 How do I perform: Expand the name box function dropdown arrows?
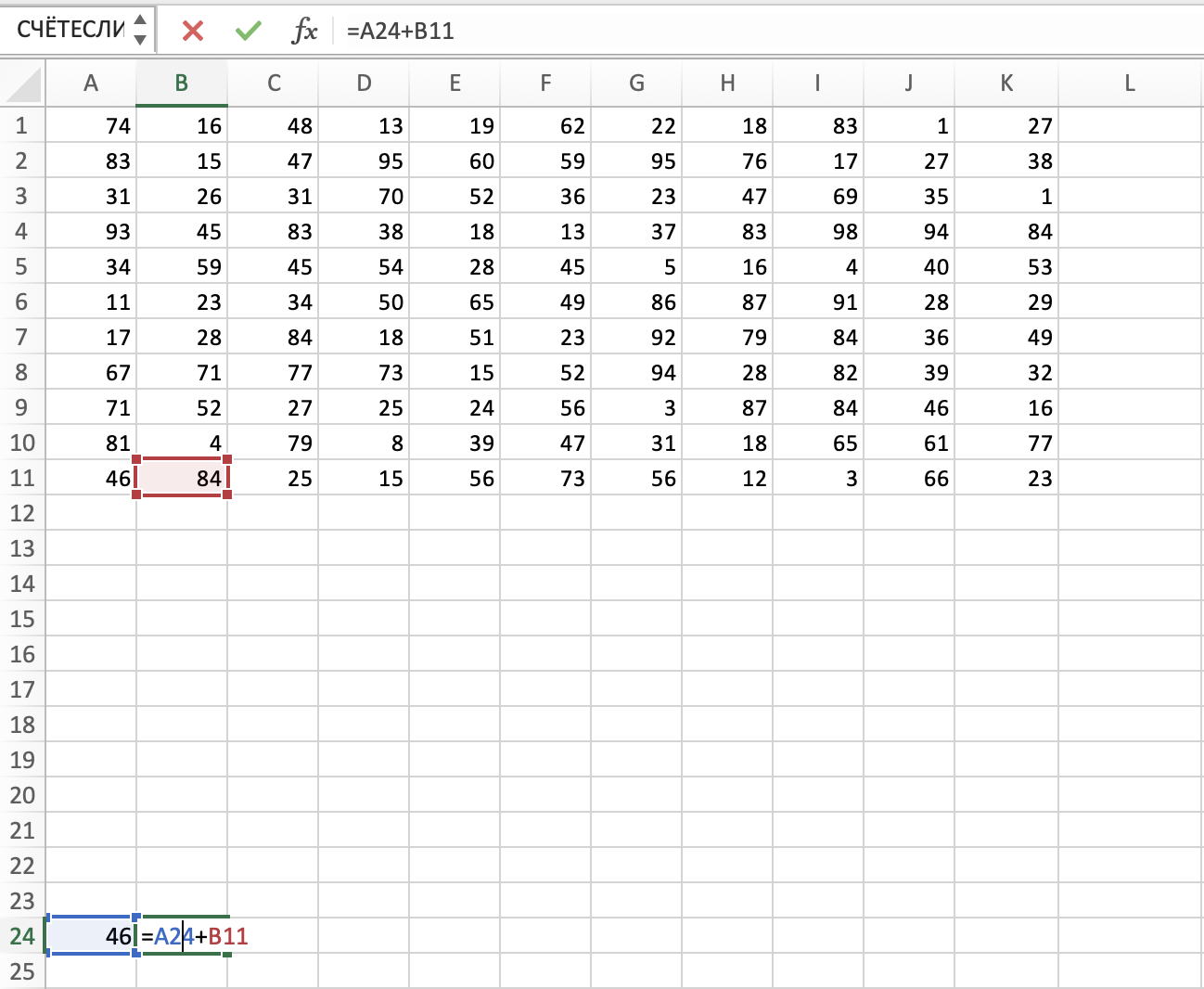click(x=140, y=30)
